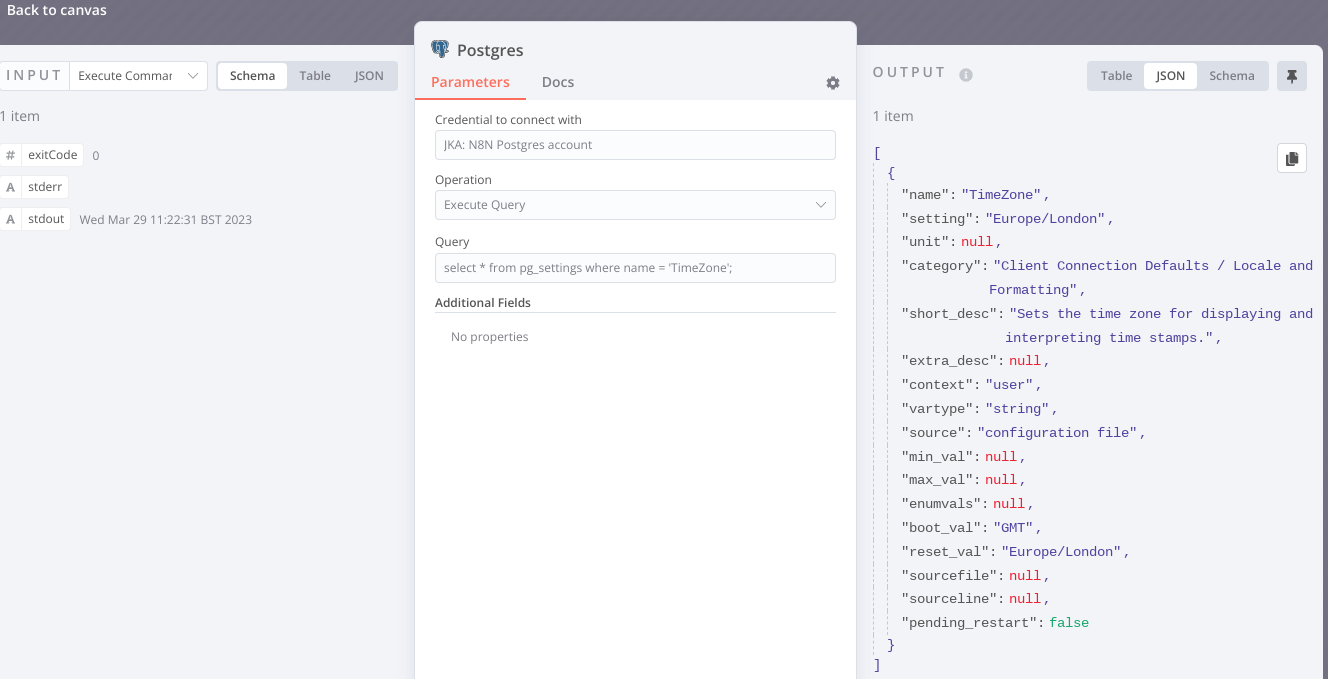
Task: Select the exitCode schema field
Action: coord(53,155)
